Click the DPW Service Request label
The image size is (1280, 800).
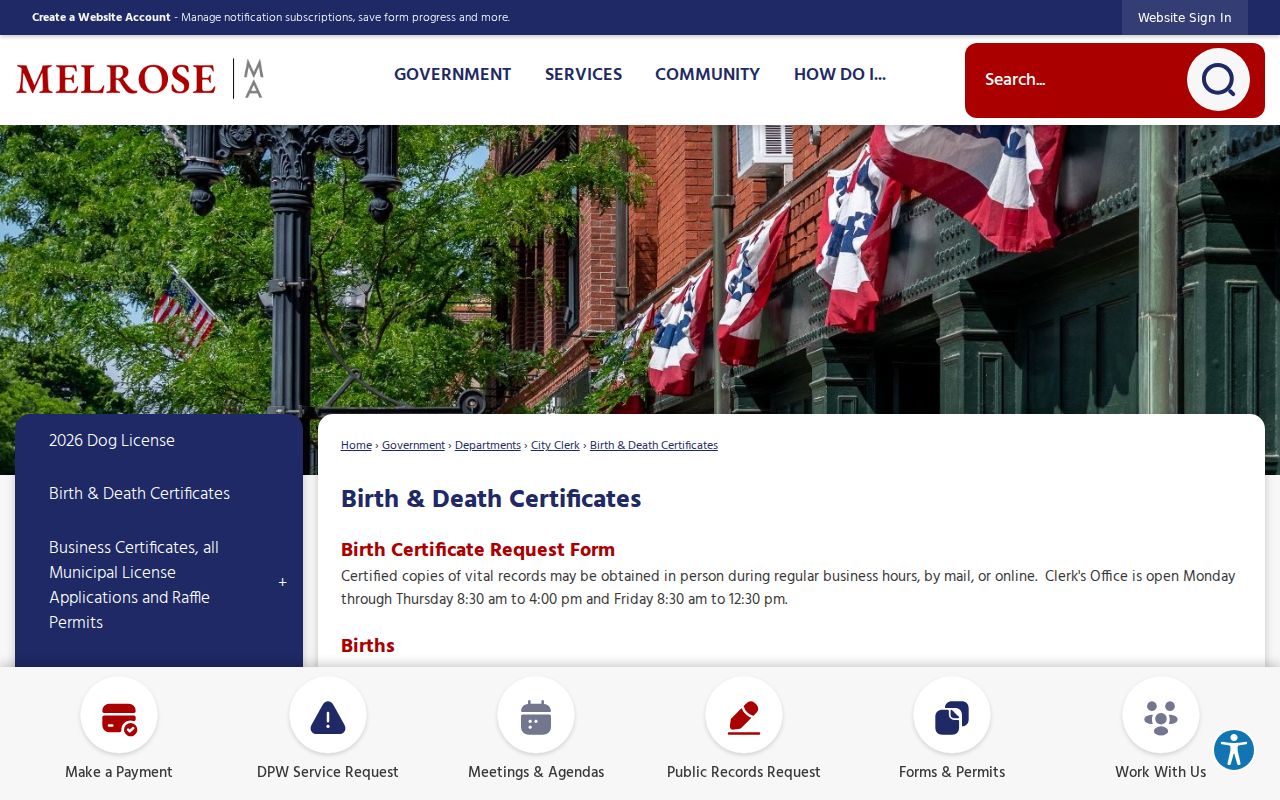pos(328,772)
